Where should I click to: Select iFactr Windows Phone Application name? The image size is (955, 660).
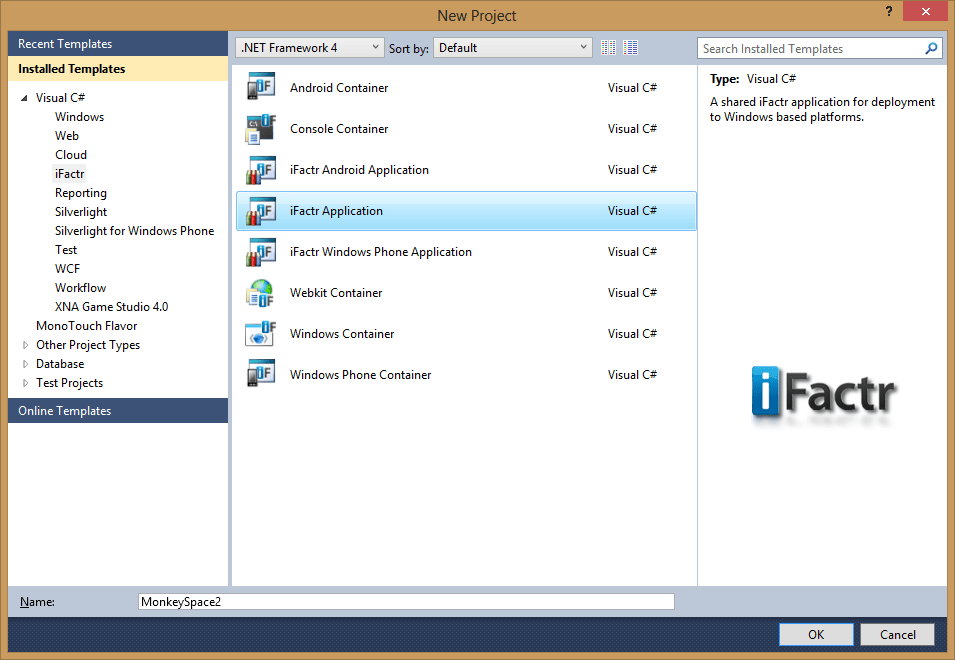click(381, 252)
